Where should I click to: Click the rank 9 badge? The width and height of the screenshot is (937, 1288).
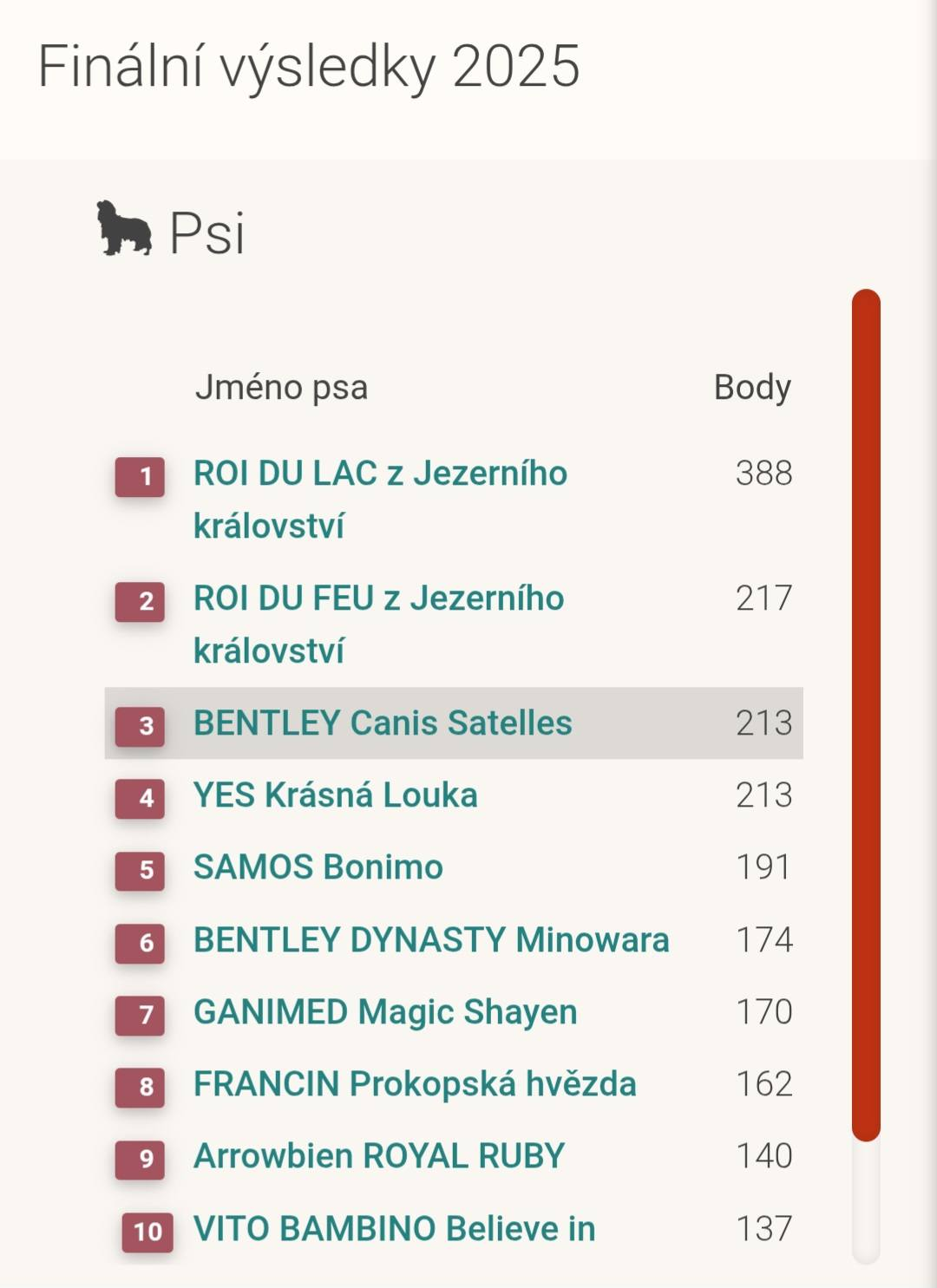141,1159
